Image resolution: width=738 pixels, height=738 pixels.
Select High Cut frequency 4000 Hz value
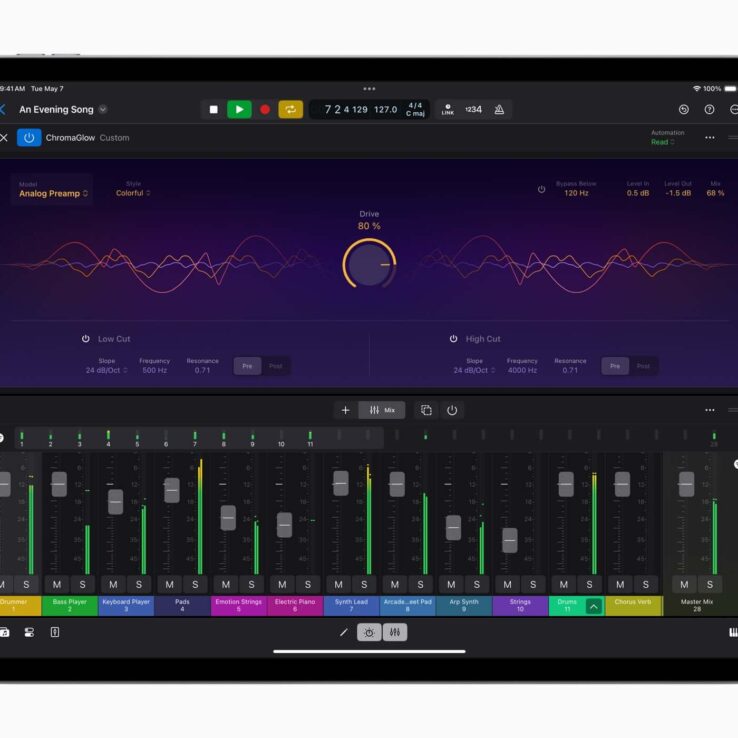click(522, 370)
